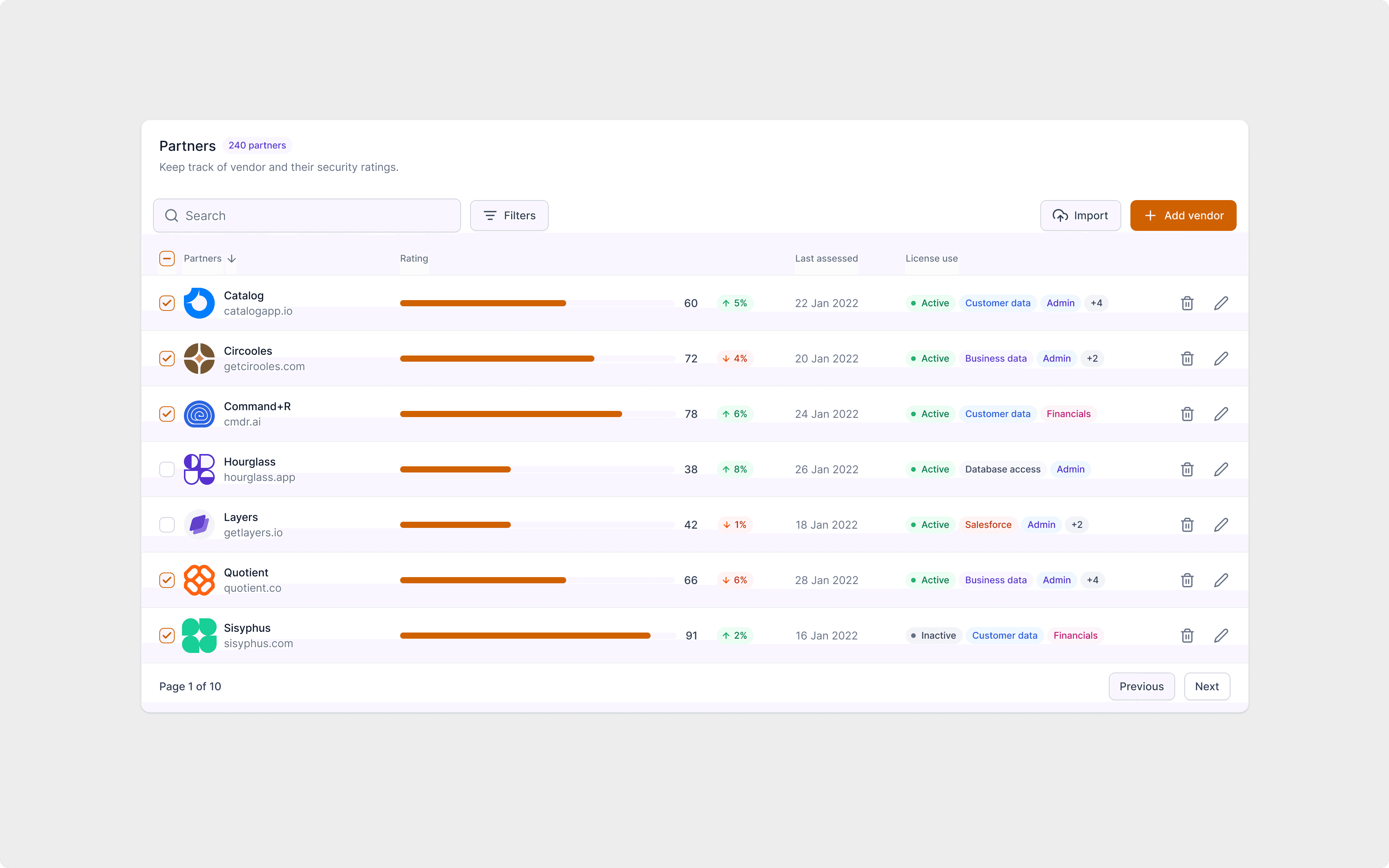The image size is (1389, 868).
Task: Toggle the select-all header checkbox
Action: click(167, 258)
